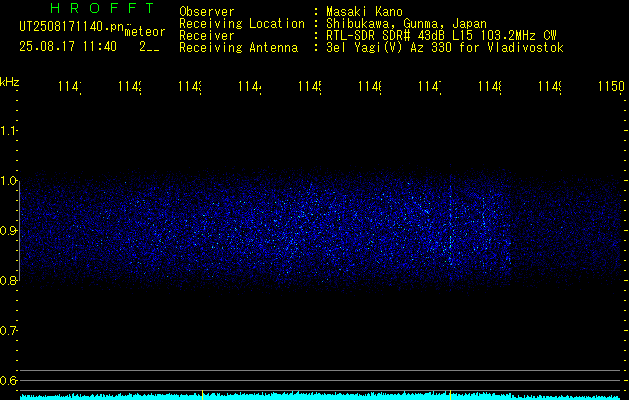Click the bright vertical meteor echo near 1147
This screenshot has width=629, height=400.
(x=450, y=227)
